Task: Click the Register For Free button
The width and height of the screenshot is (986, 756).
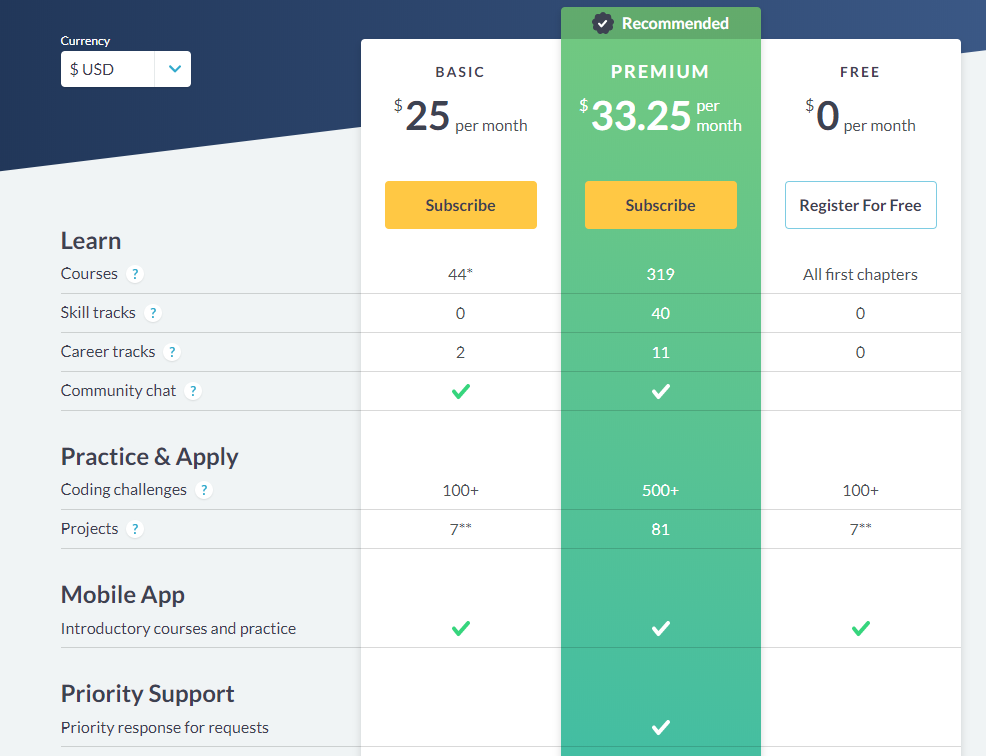Action: tap(861, 205)
